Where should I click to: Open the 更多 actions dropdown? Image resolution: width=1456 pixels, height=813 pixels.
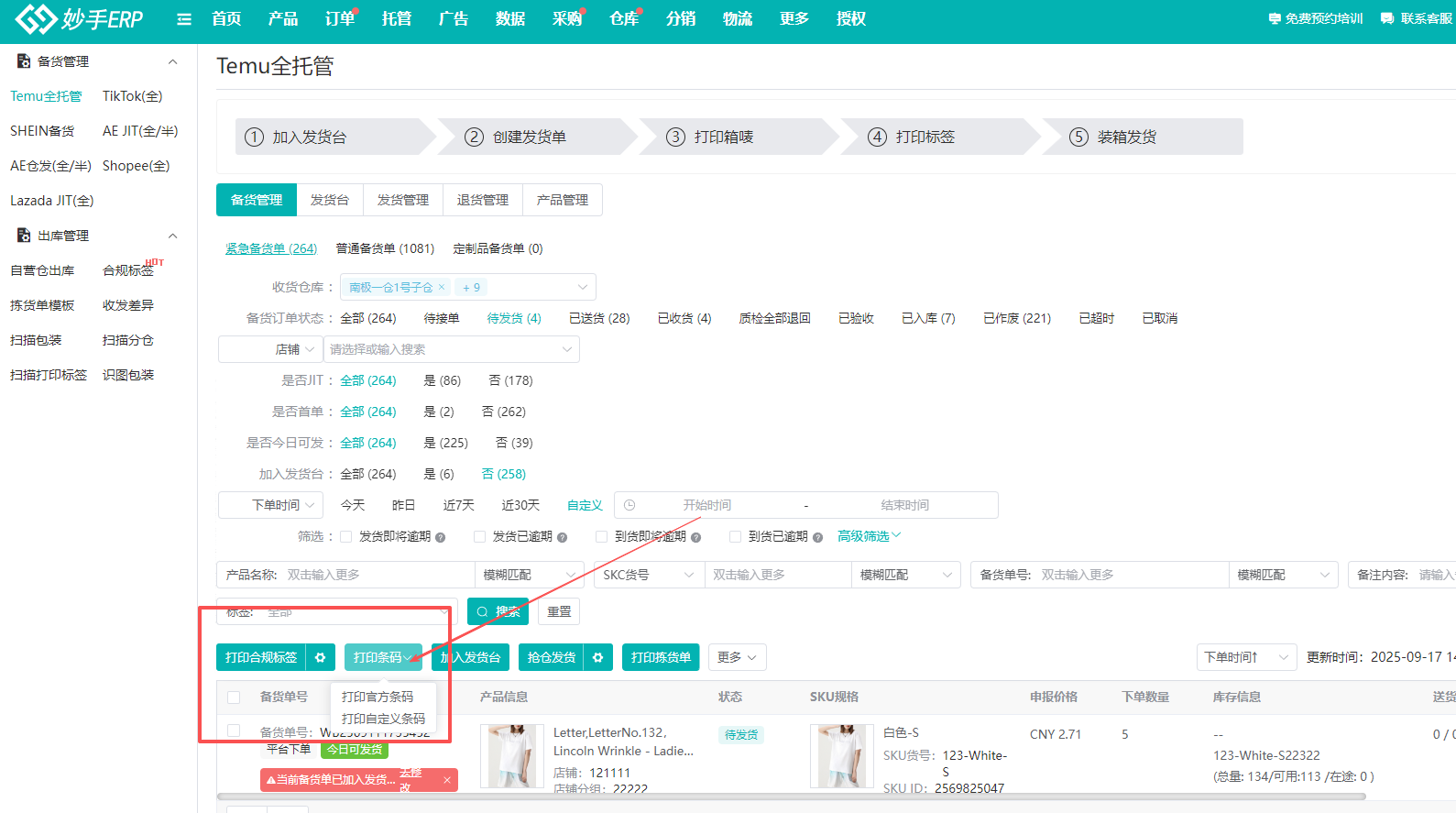coord(737,657)
